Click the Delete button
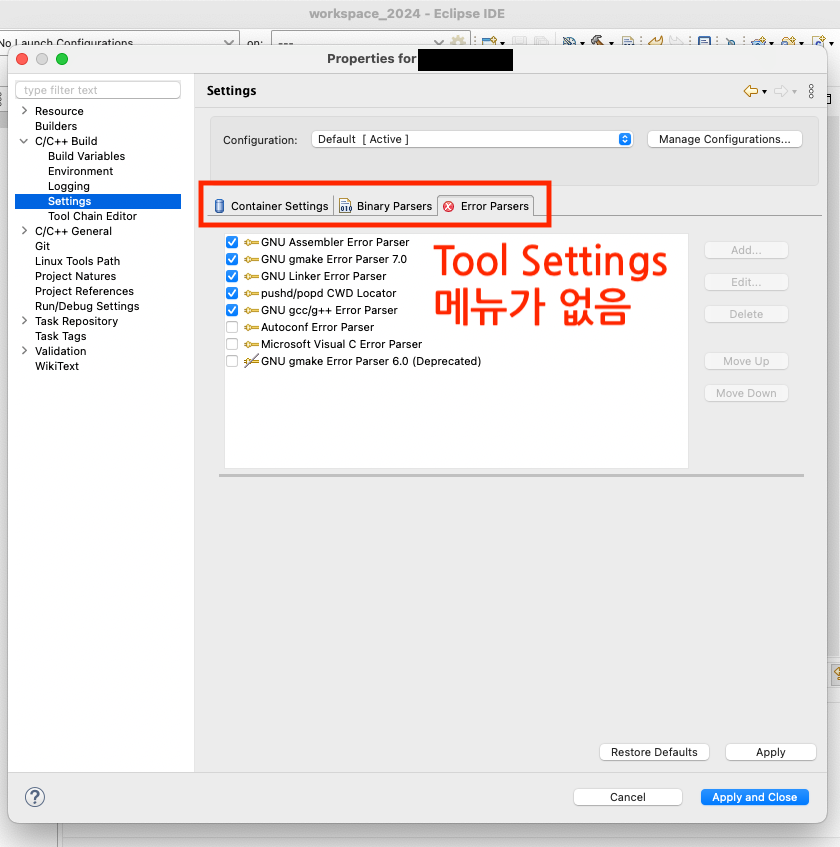 tap(746, 314)
